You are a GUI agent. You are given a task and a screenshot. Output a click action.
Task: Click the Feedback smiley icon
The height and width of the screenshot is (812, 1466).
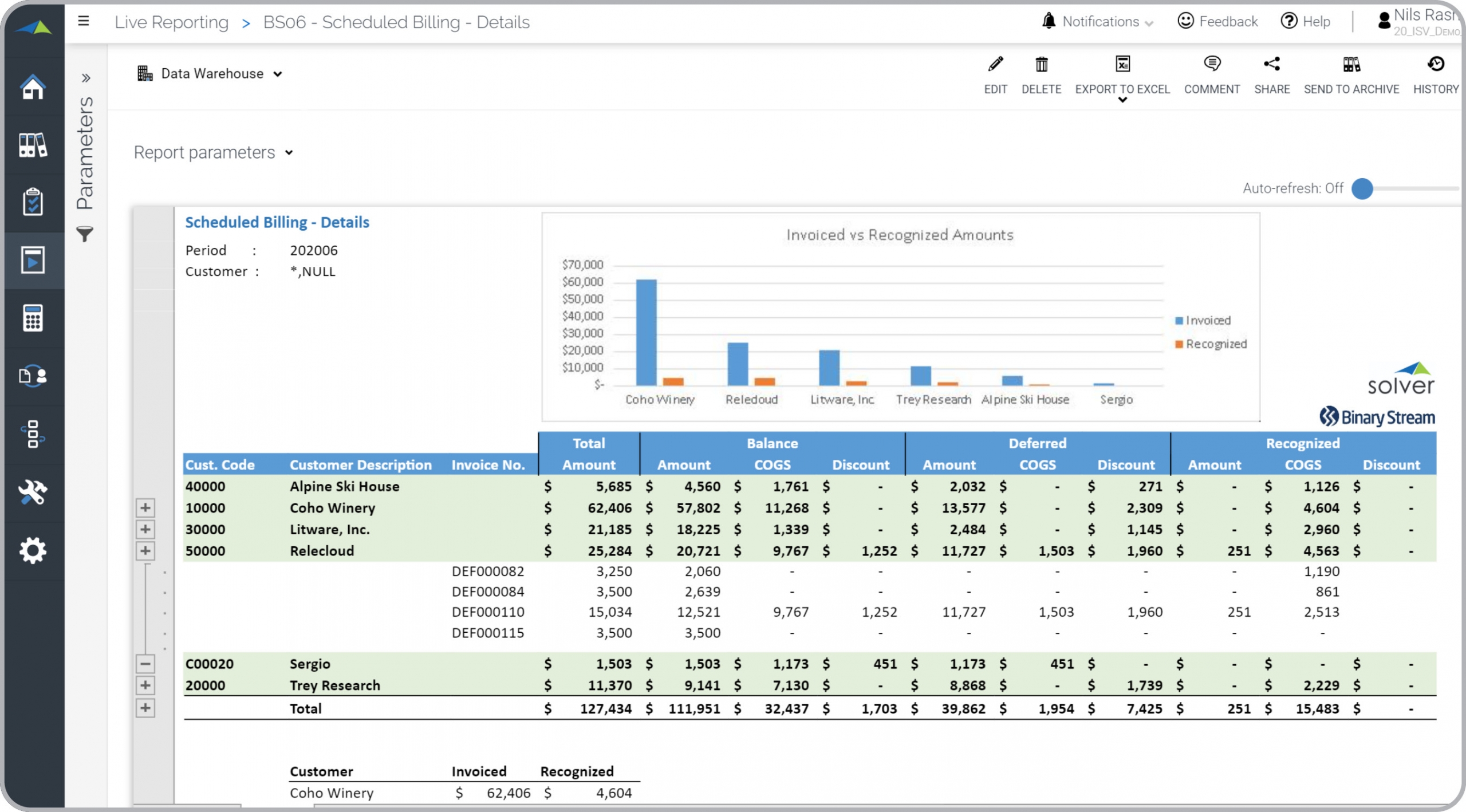(x=1185, y=21)
